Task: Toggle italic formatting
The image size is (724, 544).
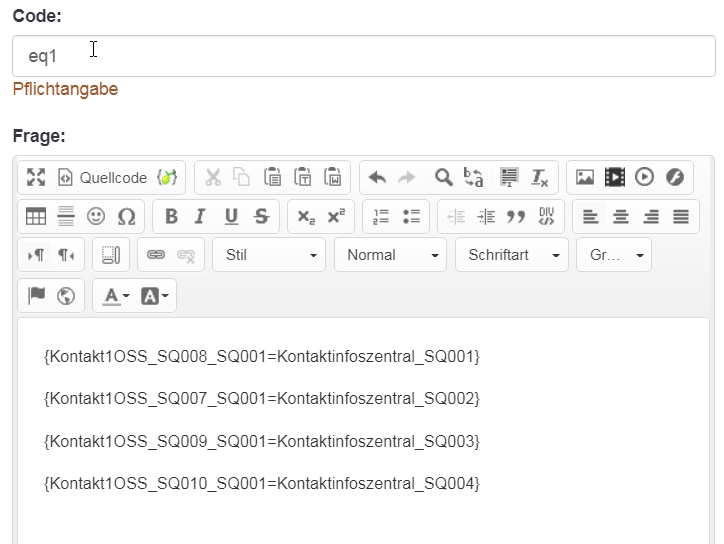Action: [x=200, y=216]
